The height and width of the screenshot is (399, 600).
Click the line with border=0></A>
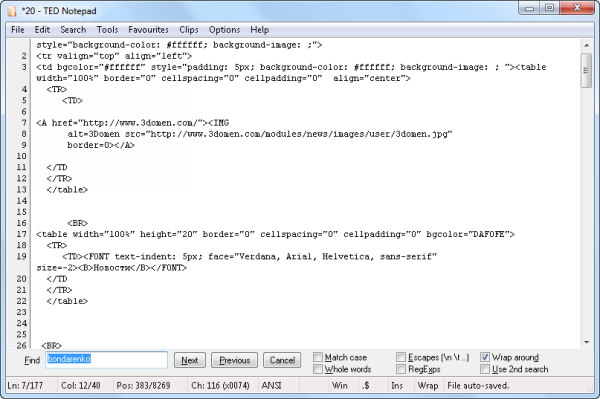point(101,145)
